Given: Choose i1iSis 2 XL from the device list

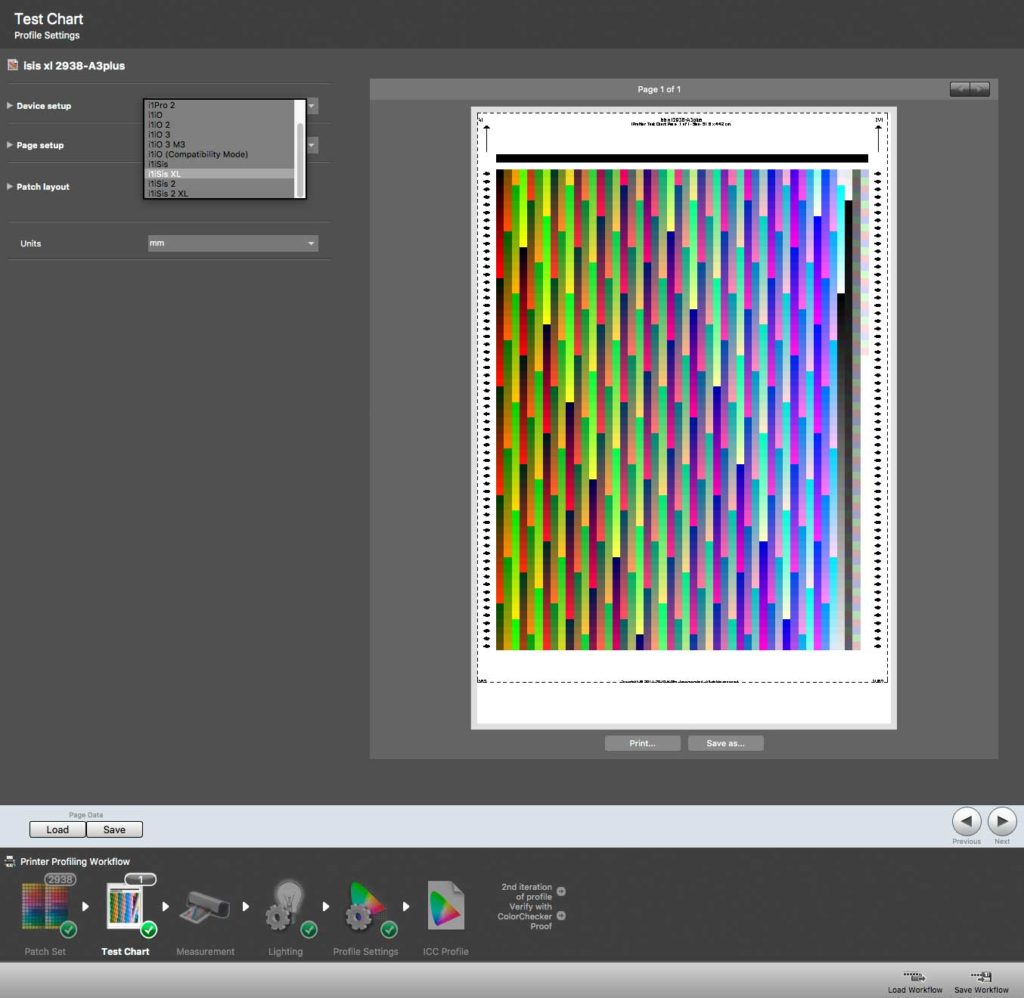Looking at the screenshot, I should pyautogui.click(x=219, y=193).
